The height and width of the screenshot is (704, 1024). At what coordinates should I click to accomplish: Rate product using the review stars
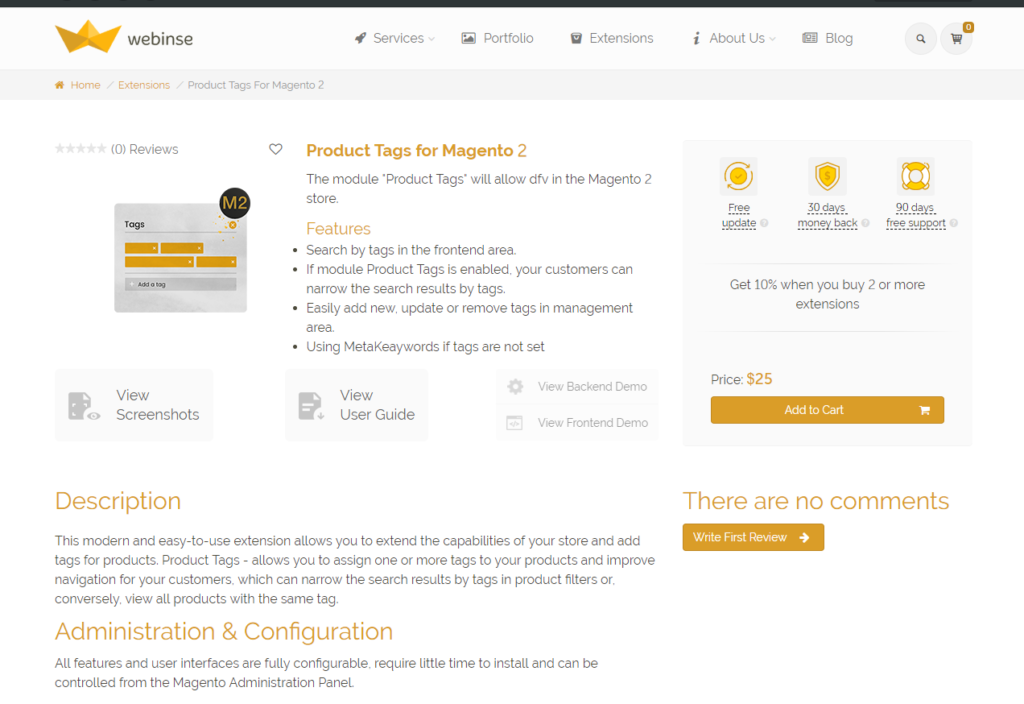click(x=80, y=149)
